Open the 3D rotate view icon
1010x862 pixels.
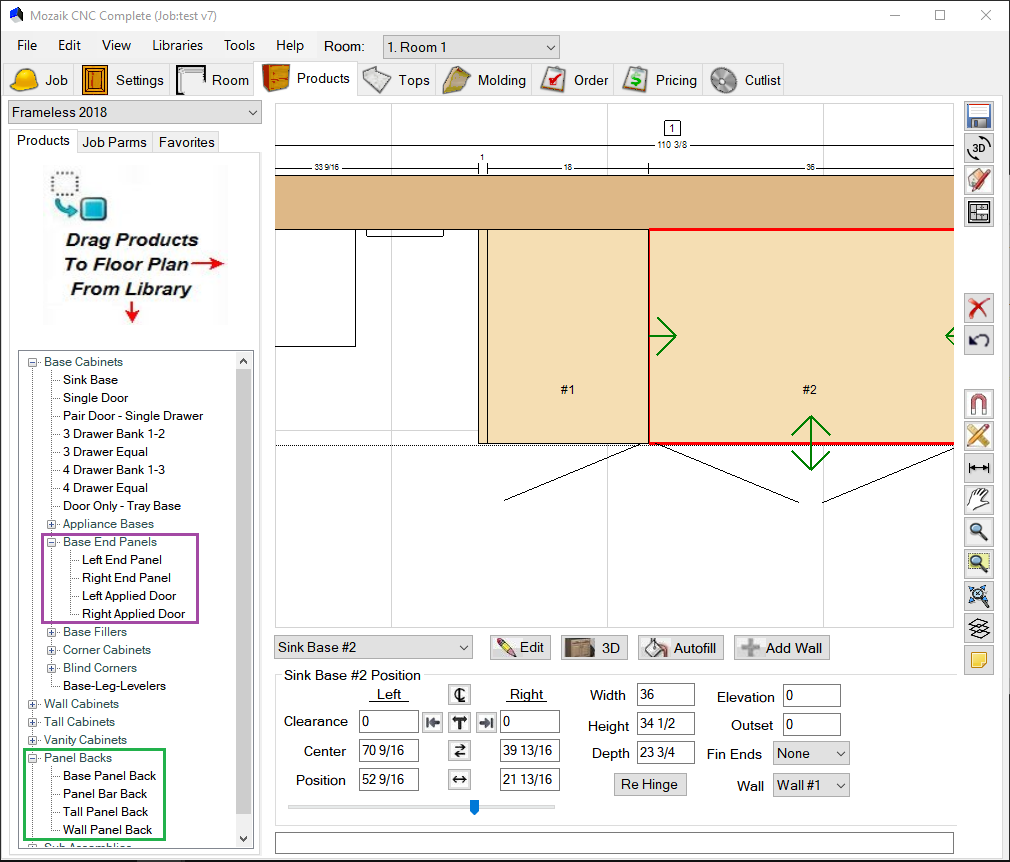tap(979, 148)
